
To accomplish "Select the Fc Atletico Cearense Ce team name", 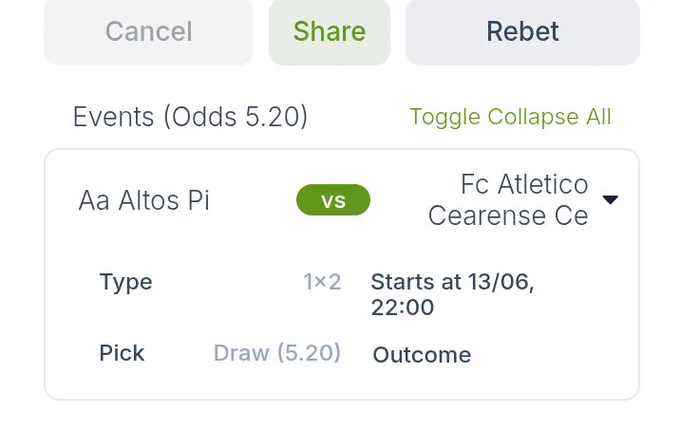I will click(508, 200).
